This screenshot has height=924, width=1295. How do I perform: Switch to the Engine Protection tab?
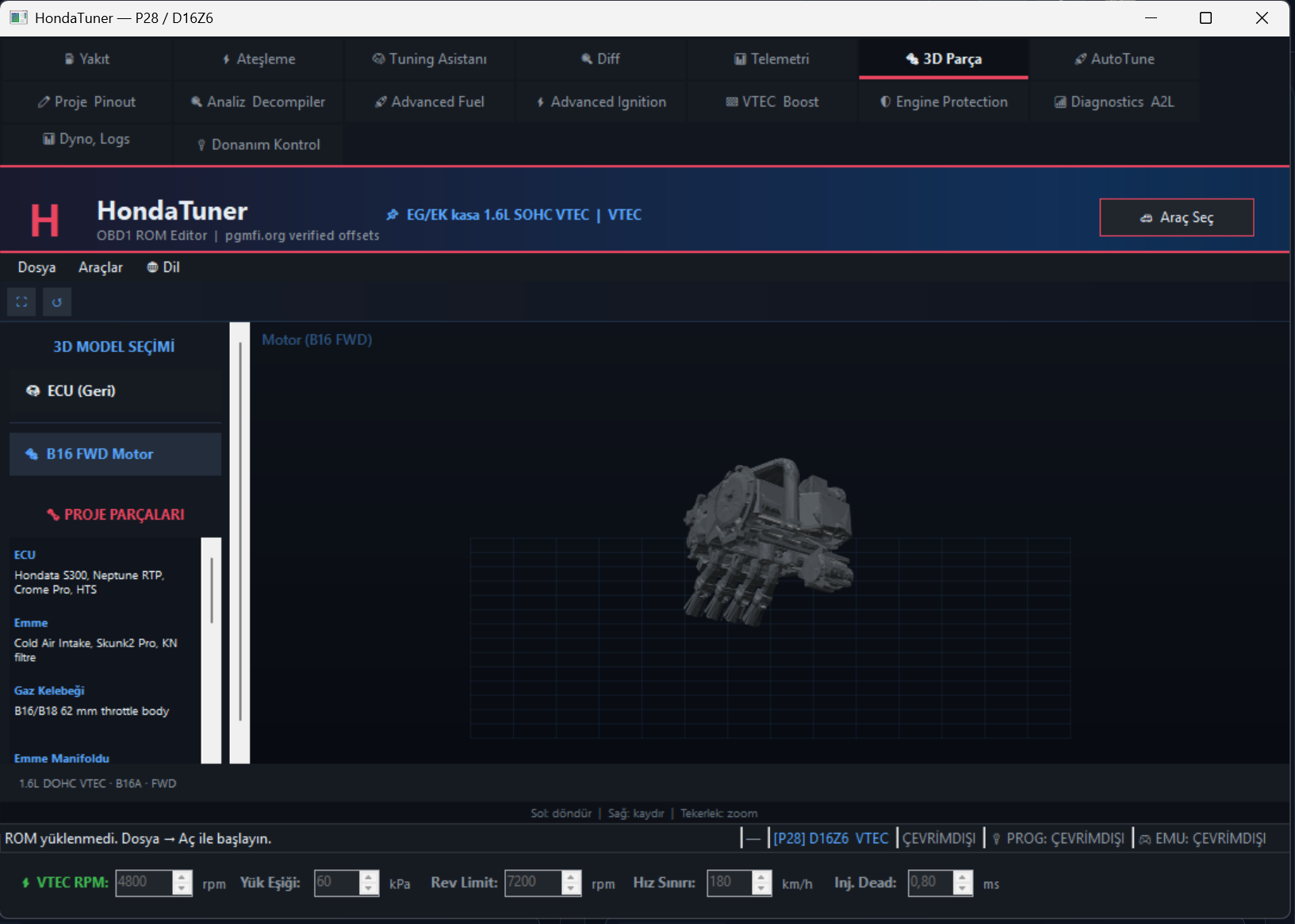pos(944,102)
